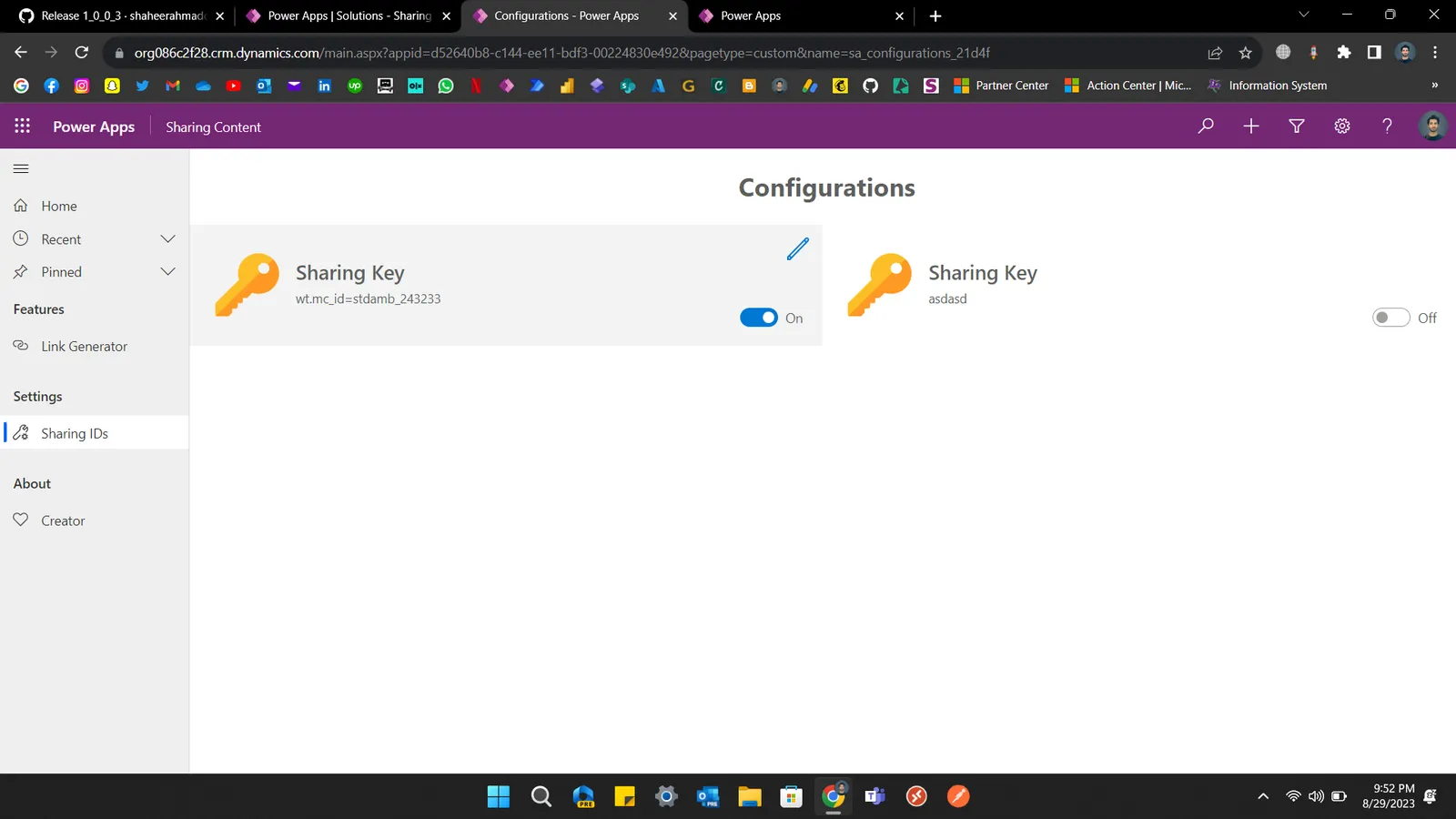Open the Power Apps app launcher waffle

coord(22,126)
